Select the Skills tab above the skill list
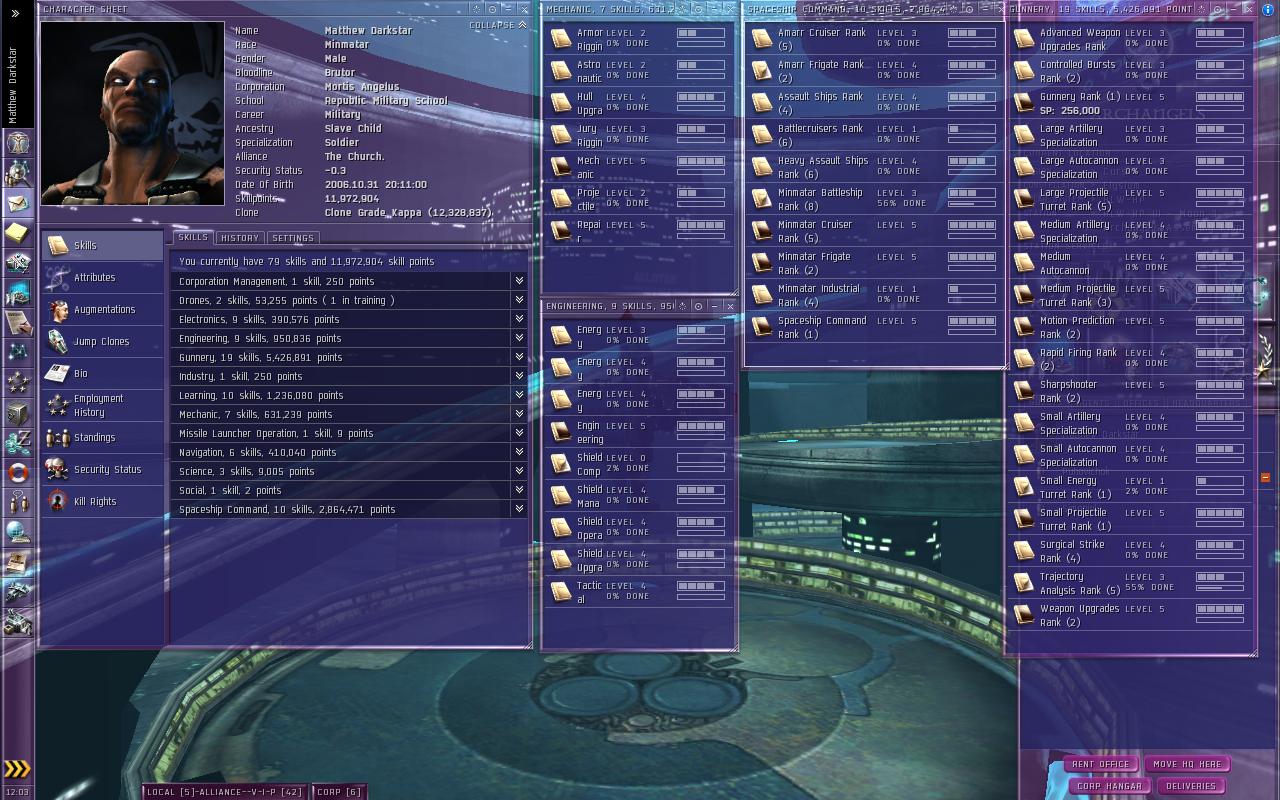 tap(193, 238)
